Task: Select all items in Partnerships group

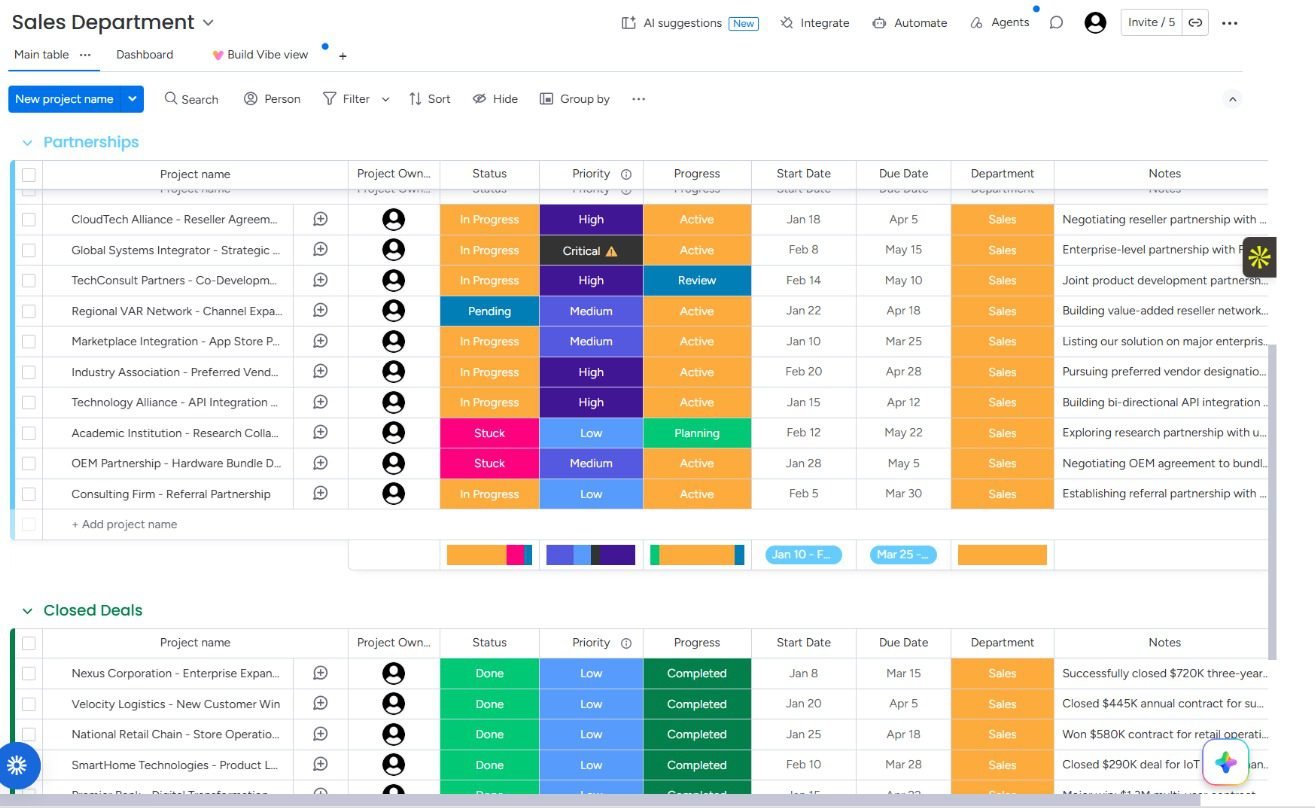Action: point(29,174)
